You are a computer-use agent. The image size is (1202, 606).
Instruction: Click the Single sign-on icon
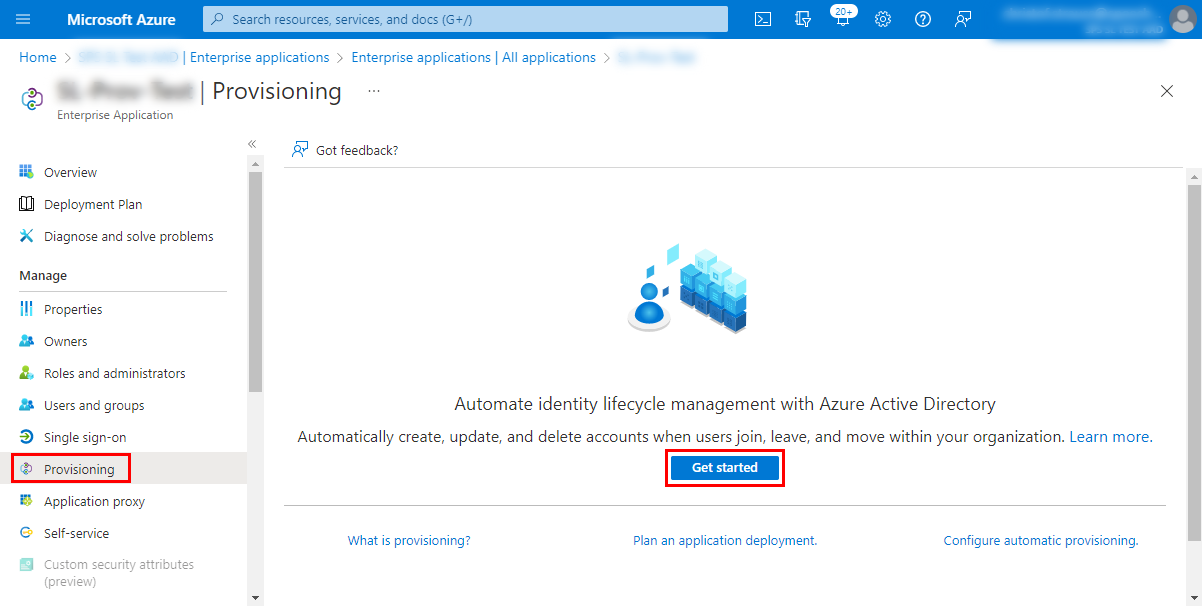point(27,437)
